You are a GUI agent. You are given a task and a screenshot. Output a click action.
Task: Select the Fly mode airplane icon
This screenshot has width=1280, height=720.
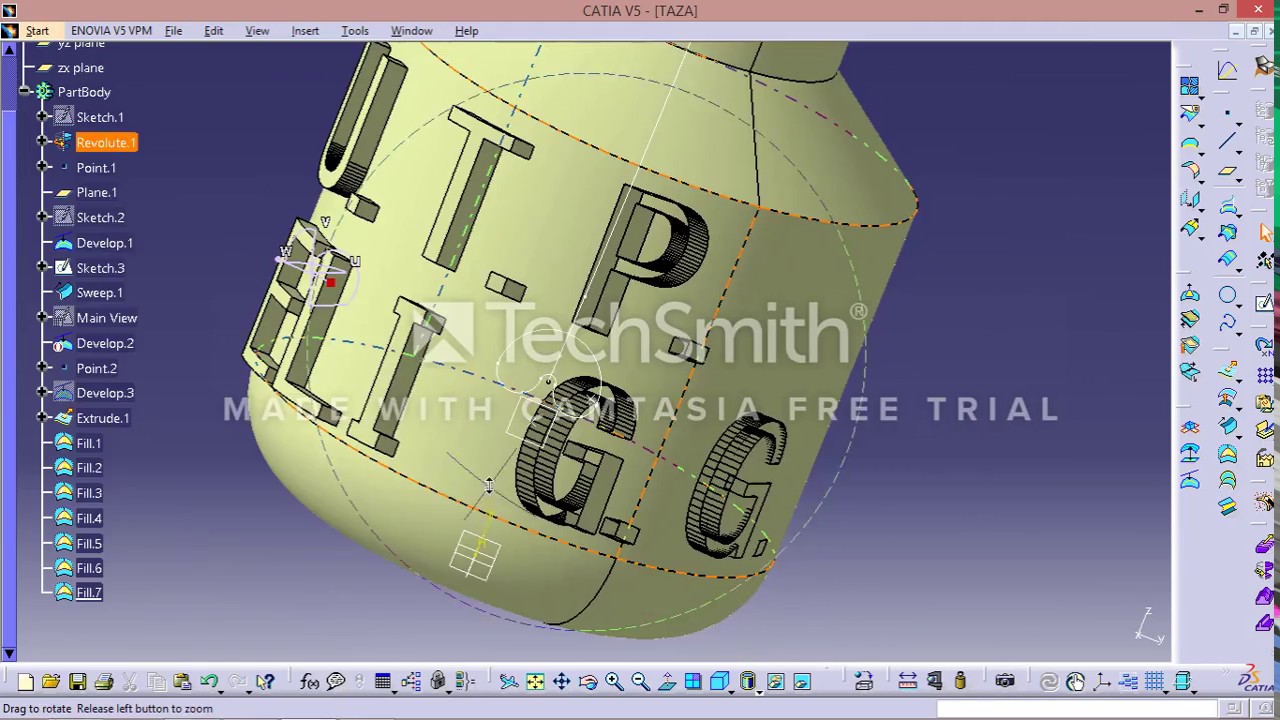click(x=509, y=682)
